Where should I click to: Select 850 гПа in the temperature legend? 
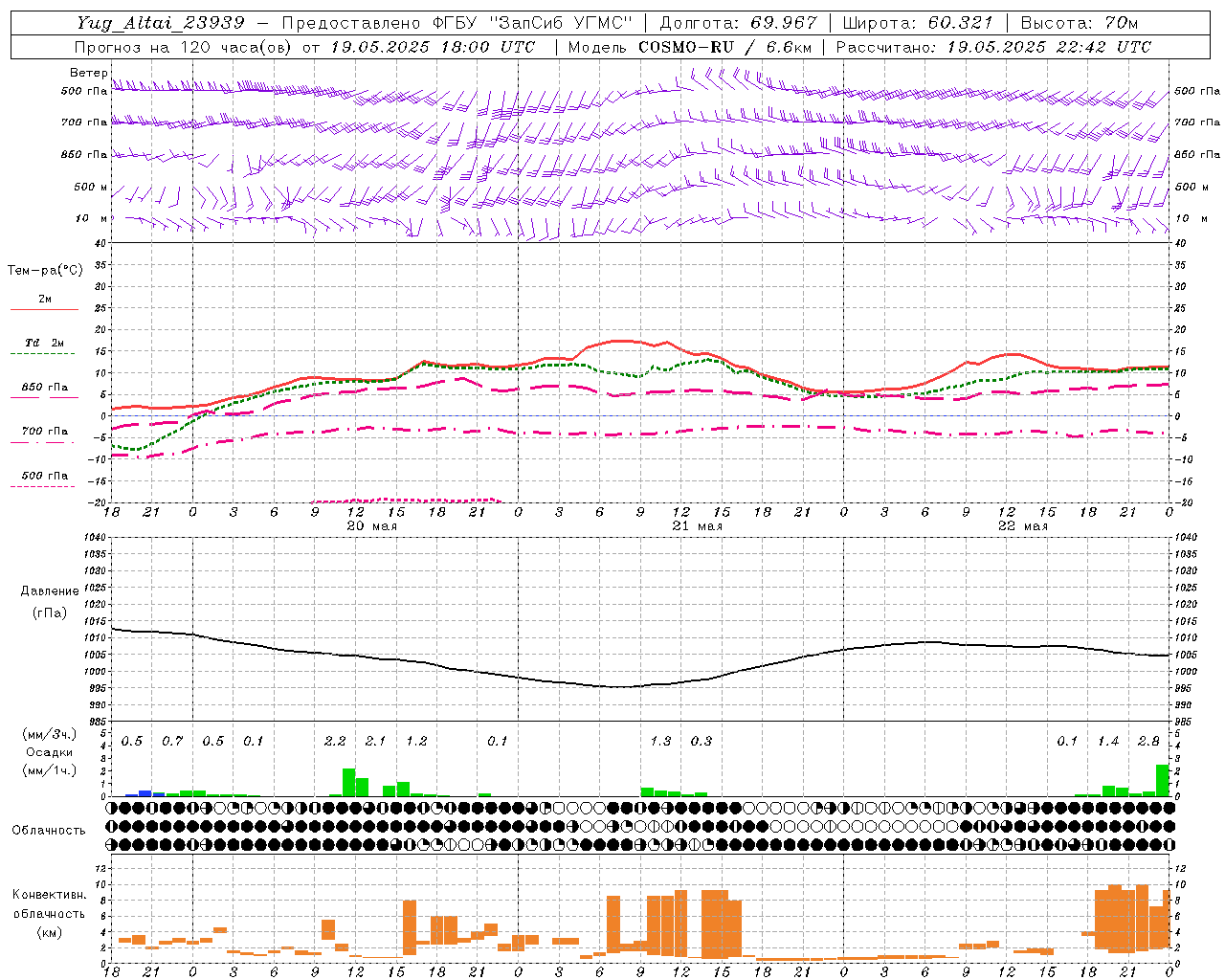(x=44, y=388)
